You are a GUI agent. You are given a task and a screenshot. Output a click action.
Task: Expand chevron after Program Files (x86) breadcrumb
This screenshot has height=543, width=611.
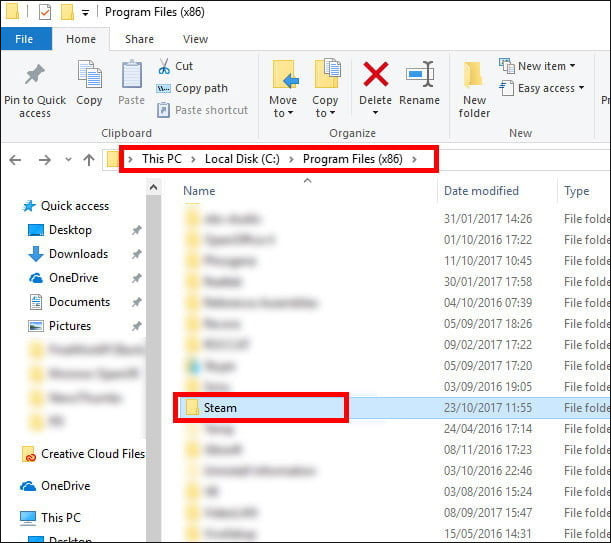click(x=414, y=159)
